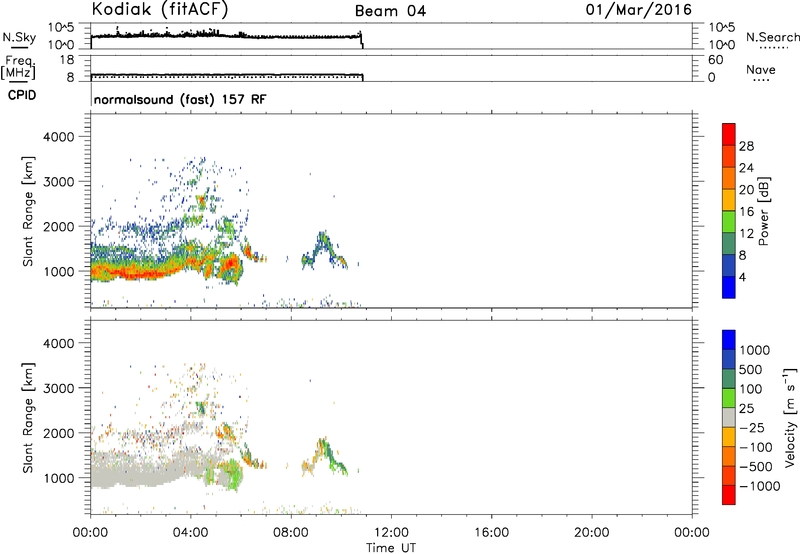Image resolution: width=800 pixels, height=554 pixels.
Task: Click the noise trace in N.Sky panel
Action: point(226,36)
